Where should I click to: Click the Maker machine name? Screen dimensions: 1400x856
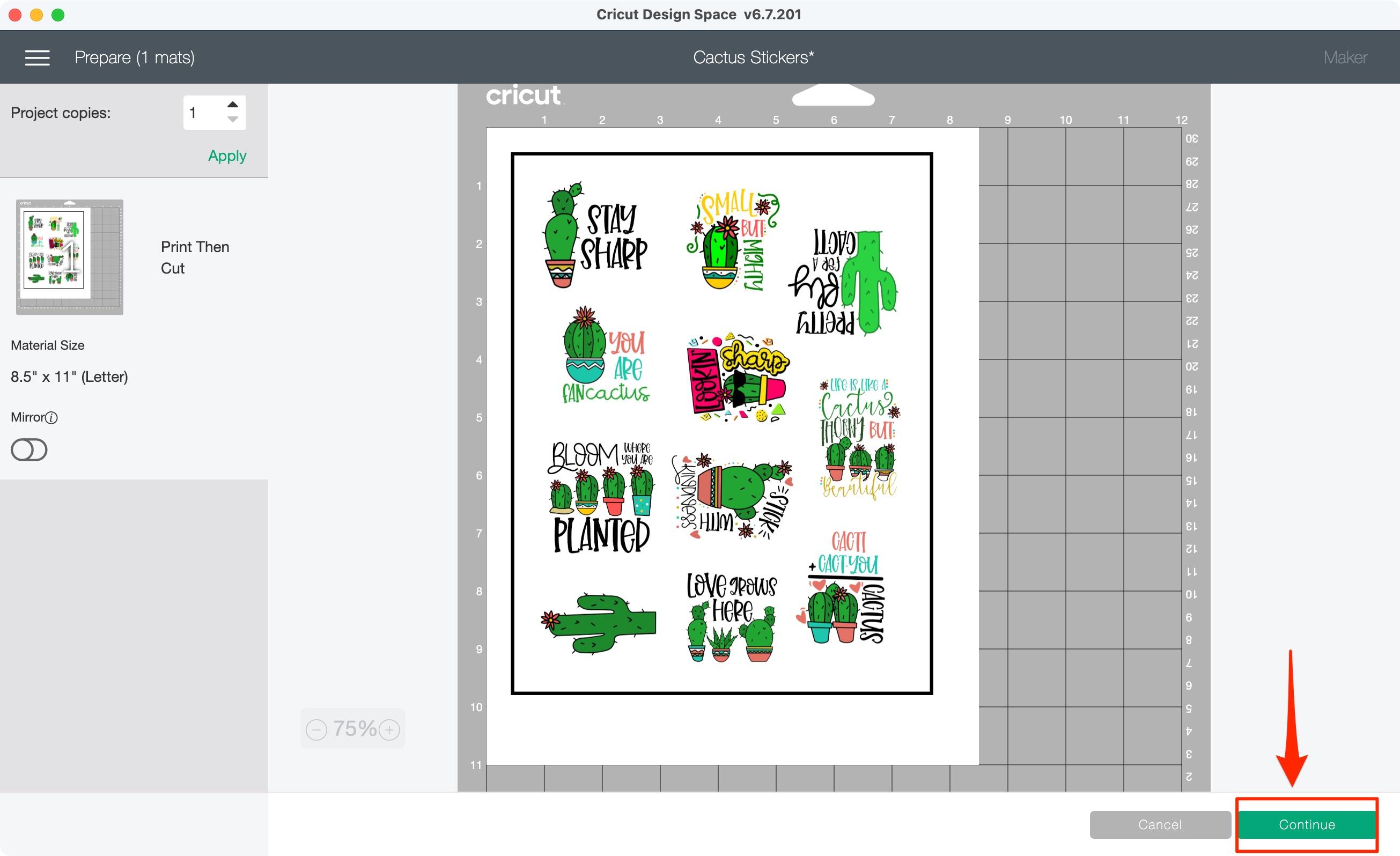click(x=1344, y=57)
